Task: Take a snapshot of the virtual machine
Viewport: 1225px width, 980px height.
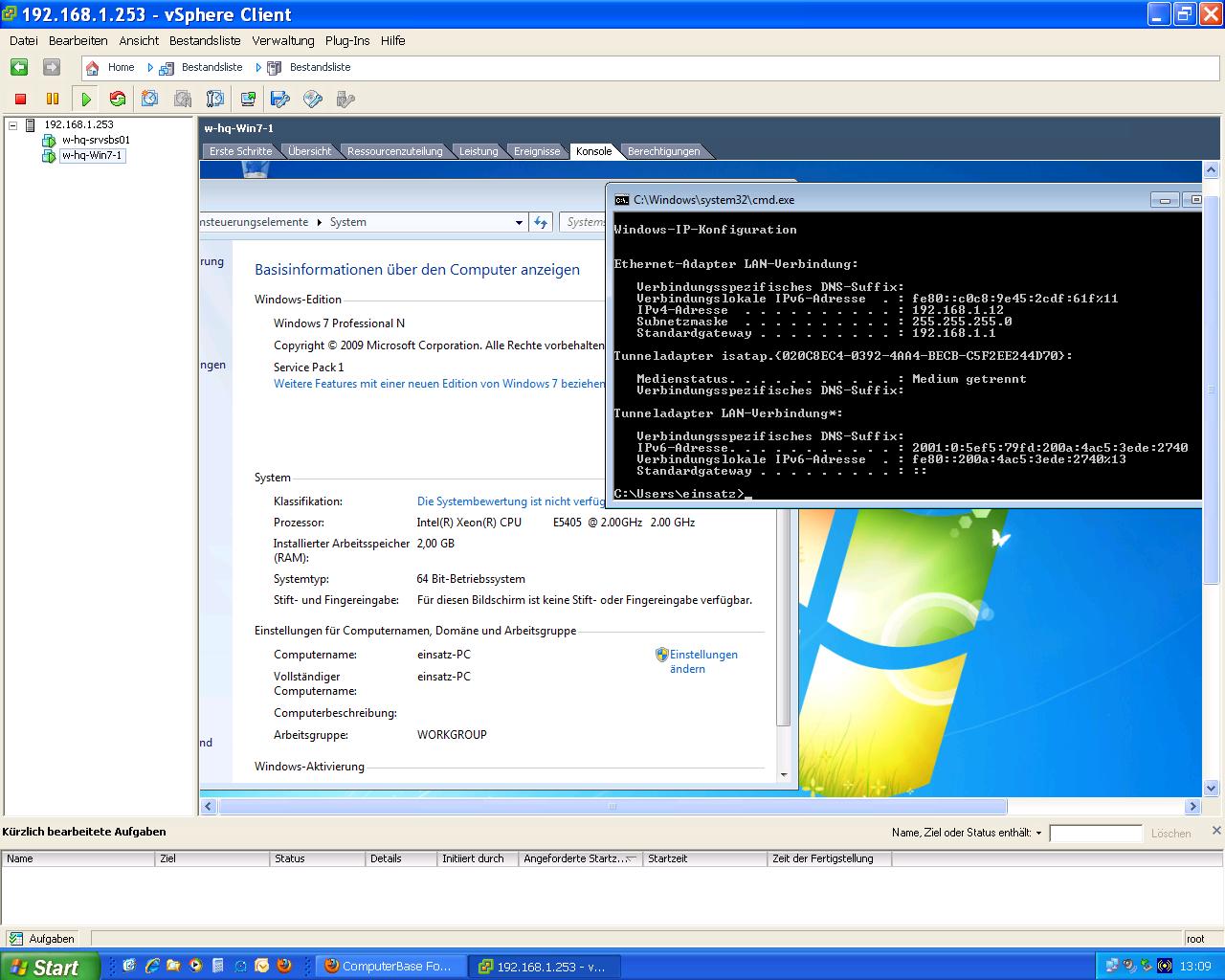Action: click(x=150, y=99)
